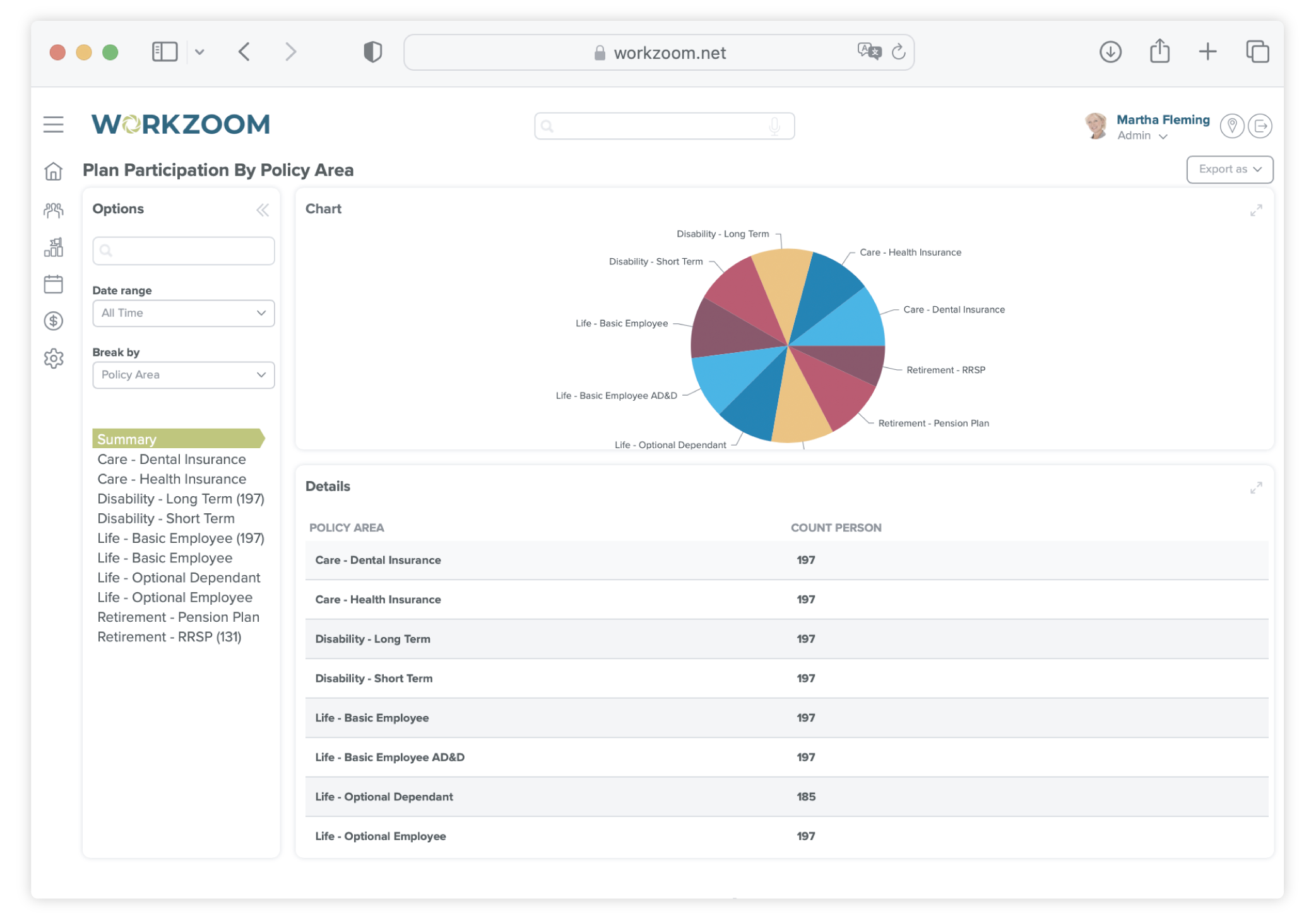Select the Summary view in the Options list
Image resolution: width=1316 pixels, height=921 pixels.
coord(126,439)
